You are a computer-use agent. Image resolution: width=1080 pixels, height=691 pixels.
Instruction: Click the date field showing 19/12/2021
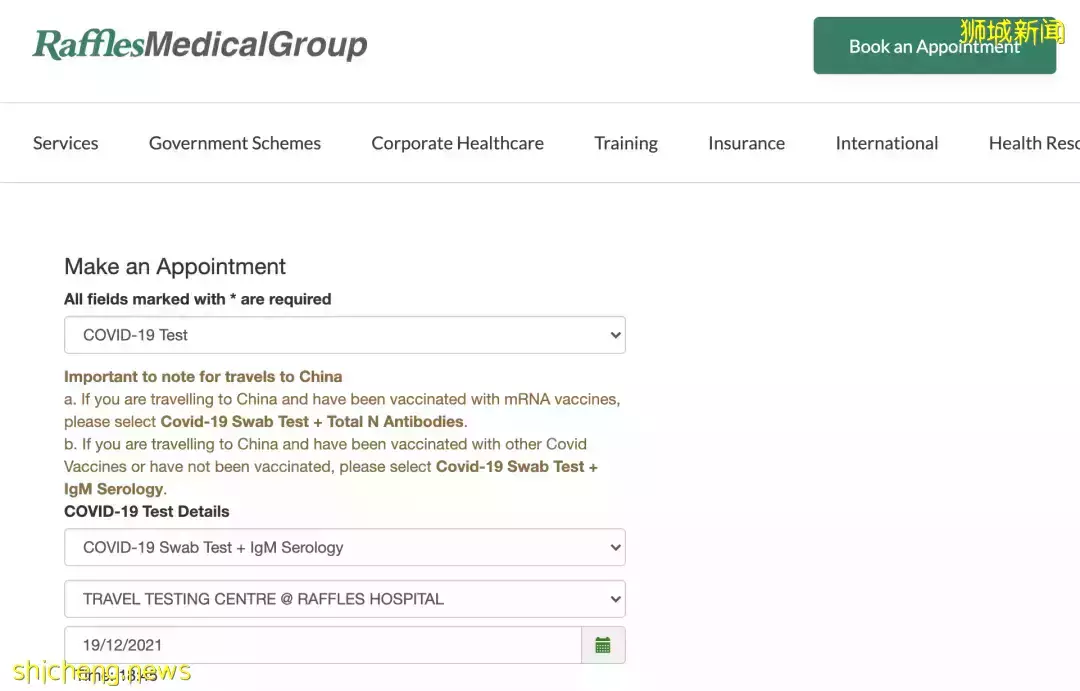[x=320, y=645]
